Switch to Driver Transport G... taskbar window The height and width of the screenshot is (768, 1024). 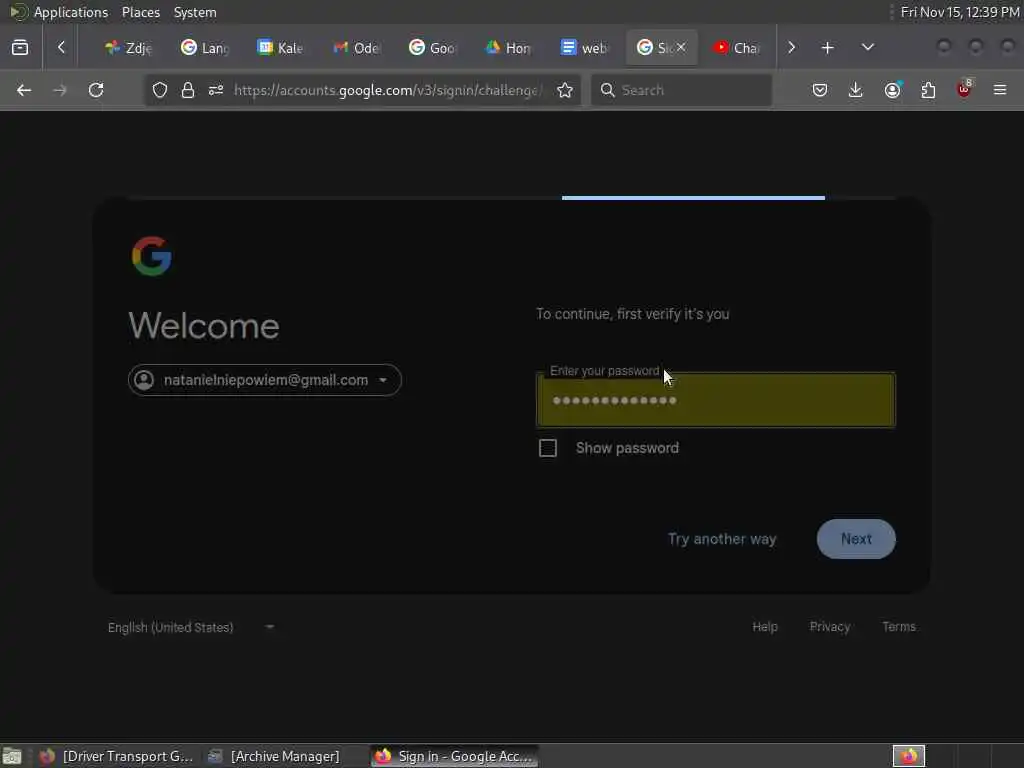pos(116,756)
